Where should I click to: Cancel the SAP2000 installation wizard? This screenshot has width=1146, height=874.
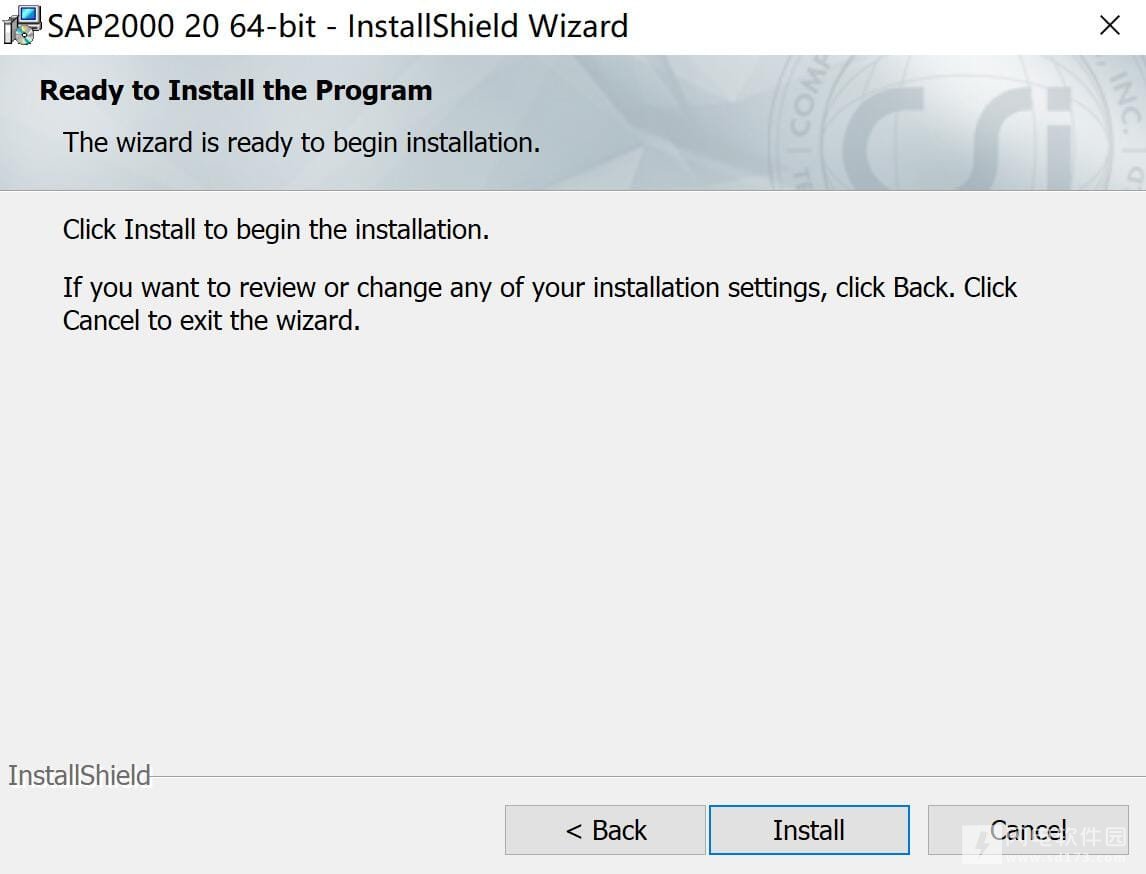click(1028, 830)
